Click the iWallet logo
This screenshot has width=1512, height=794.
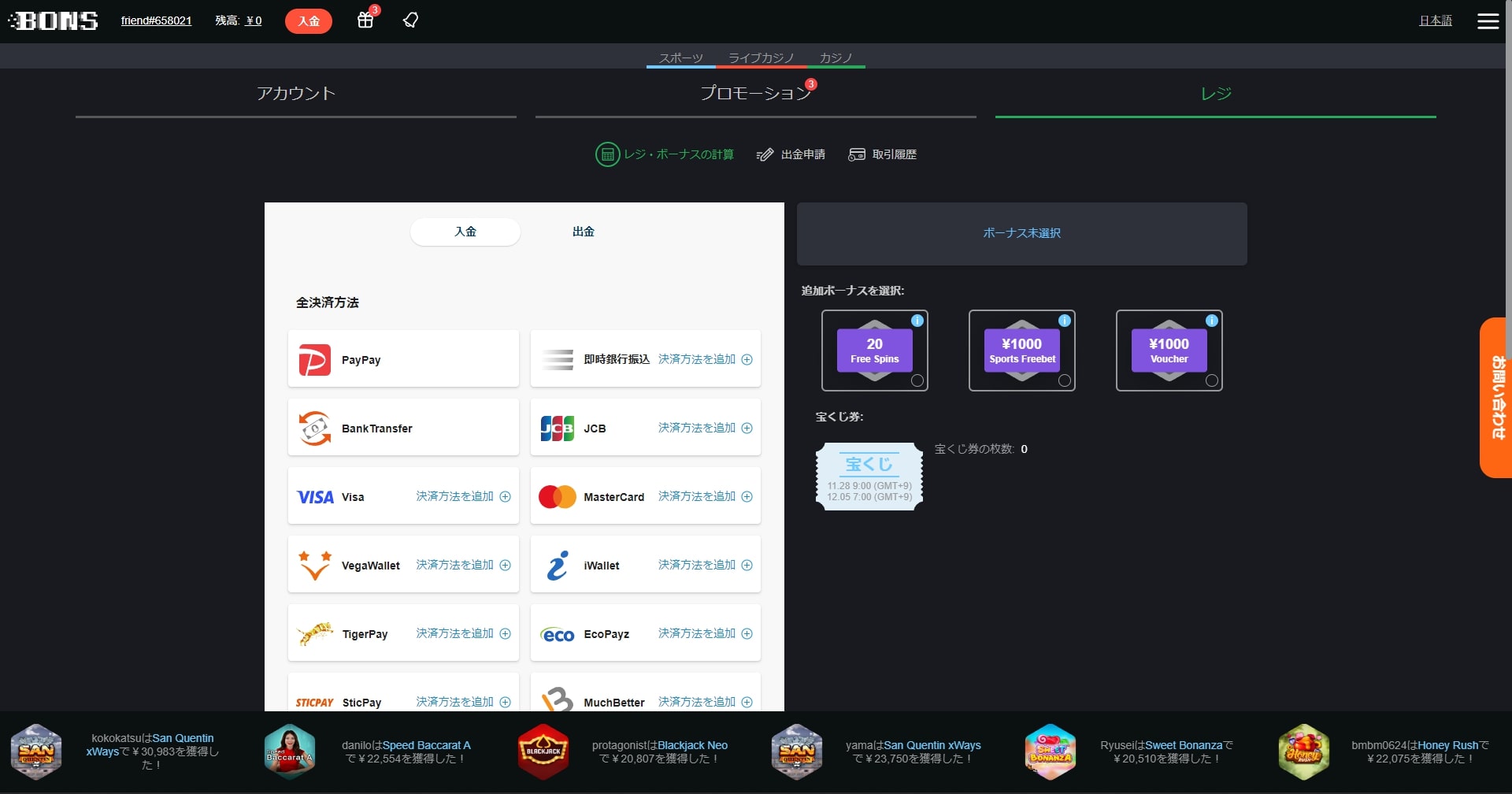pyautogui.click(x=558, y=566)
